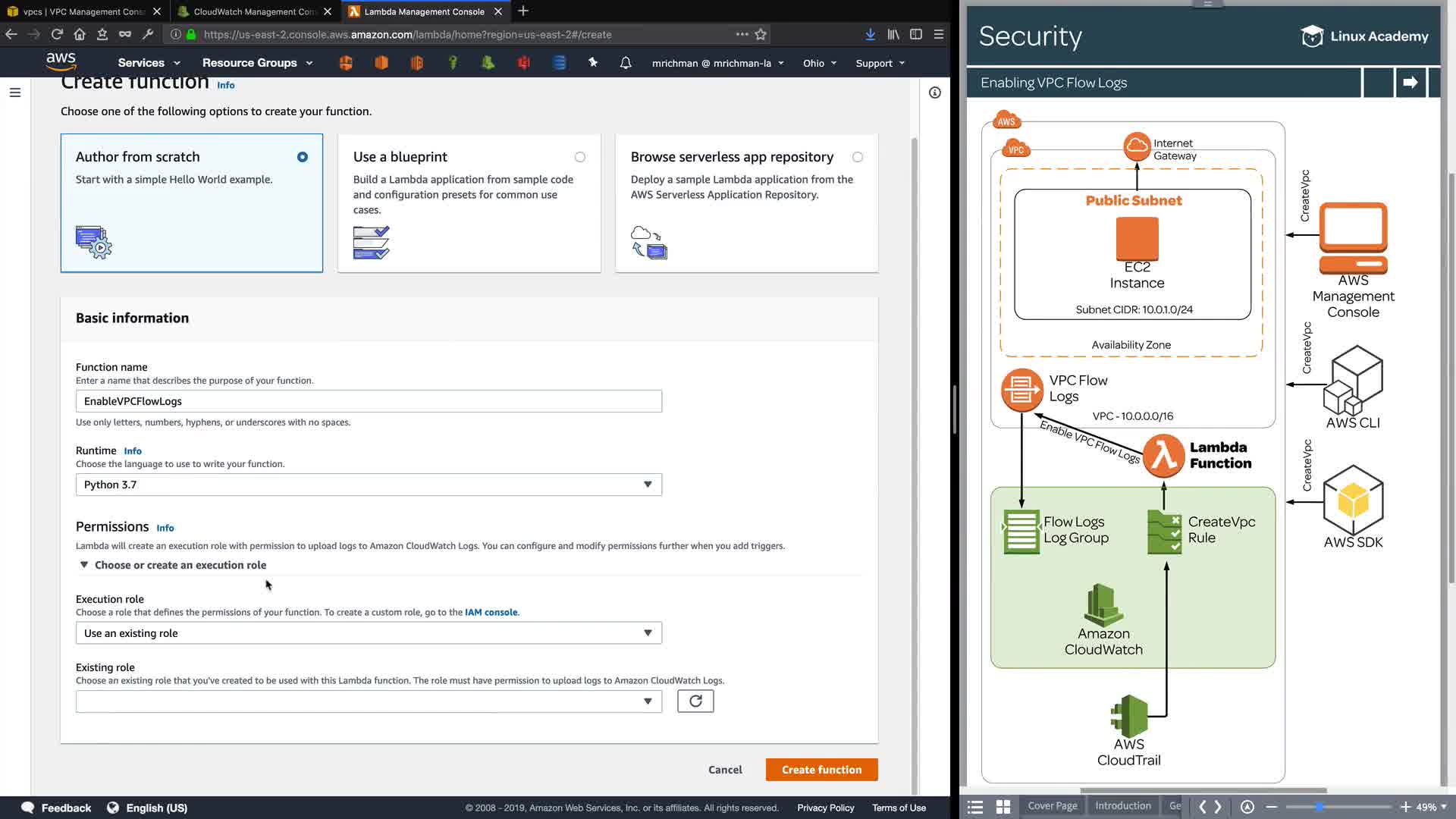Adjust the zoom slider in viewer
This screenshot has width=1456, height=819.
[x=1319, y=807]
